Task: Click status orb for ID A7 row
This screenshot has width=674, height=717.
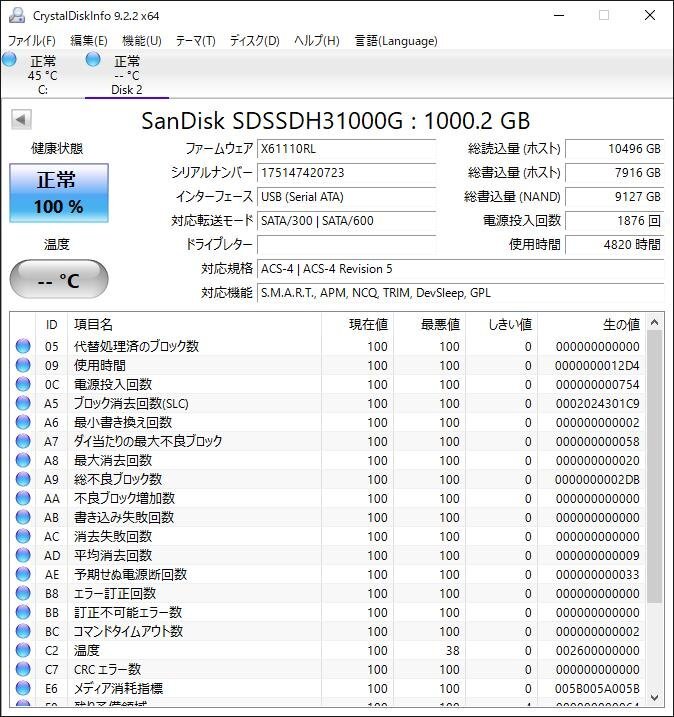Action: tap(23, 441)
